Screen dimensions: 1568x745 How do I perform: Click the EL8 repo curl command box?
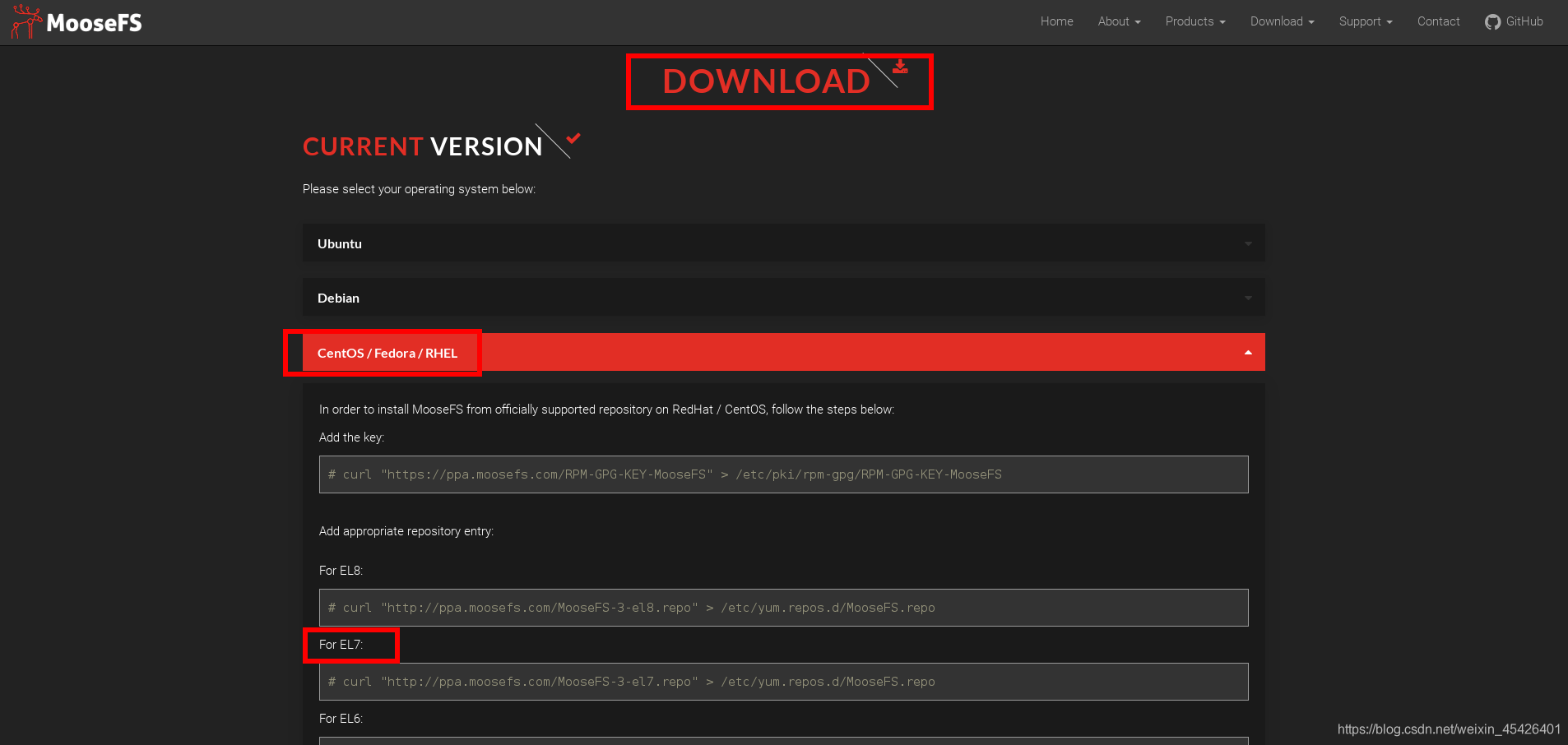click(x=783, y=608)
